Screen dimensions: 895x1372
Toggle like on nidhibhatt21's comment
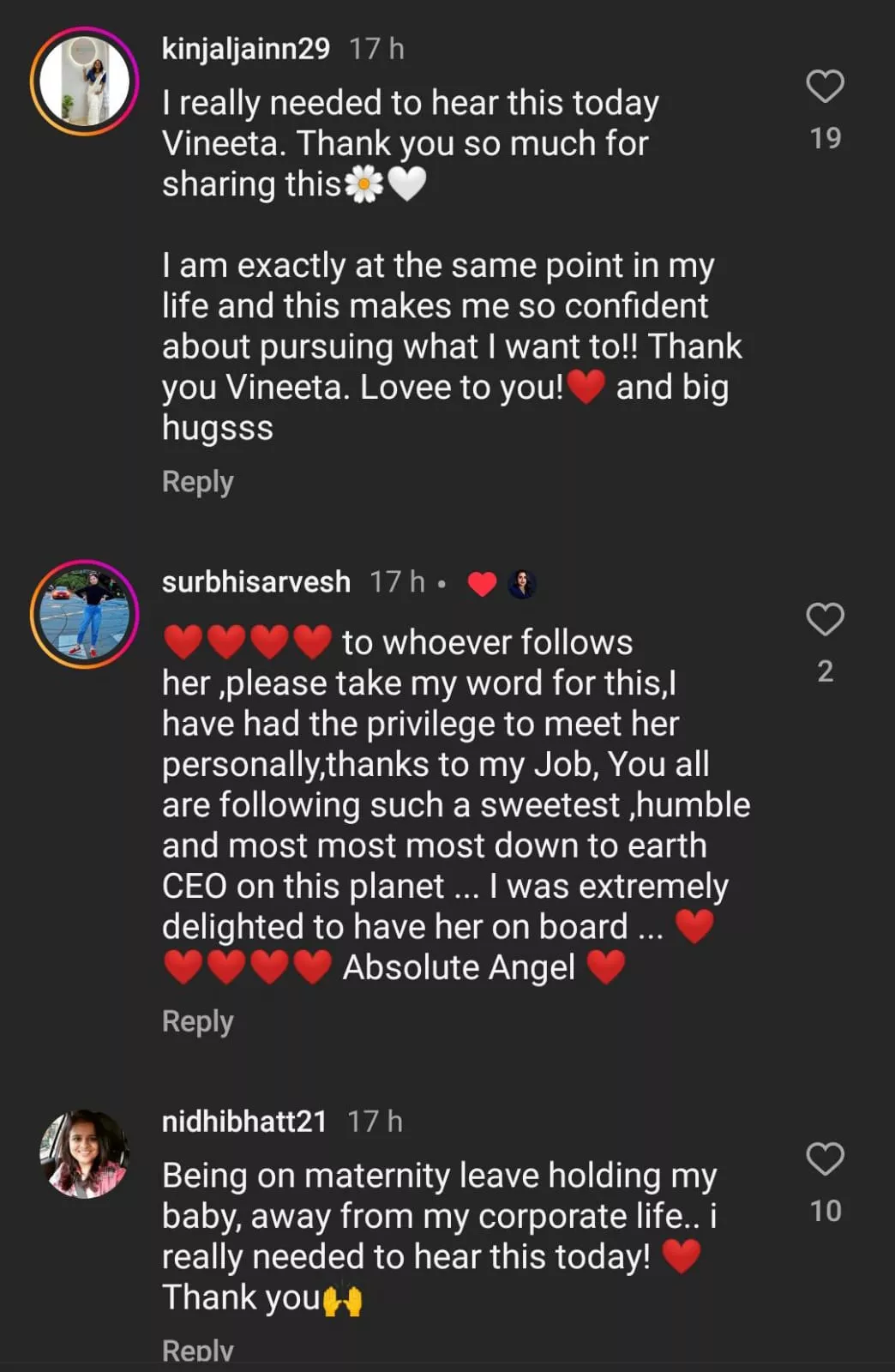click(825, 1159)
